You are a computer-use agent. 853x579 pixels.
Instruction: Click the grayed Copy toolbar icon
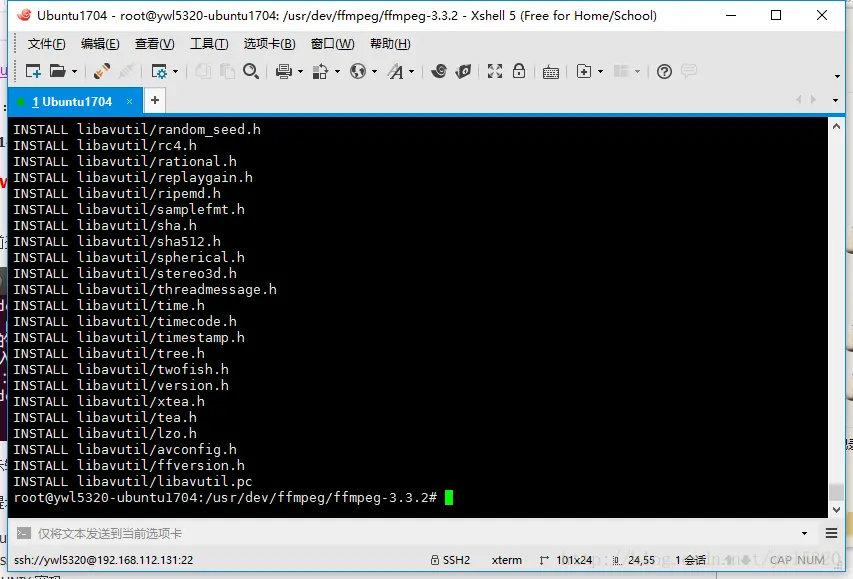coord(203,71)
